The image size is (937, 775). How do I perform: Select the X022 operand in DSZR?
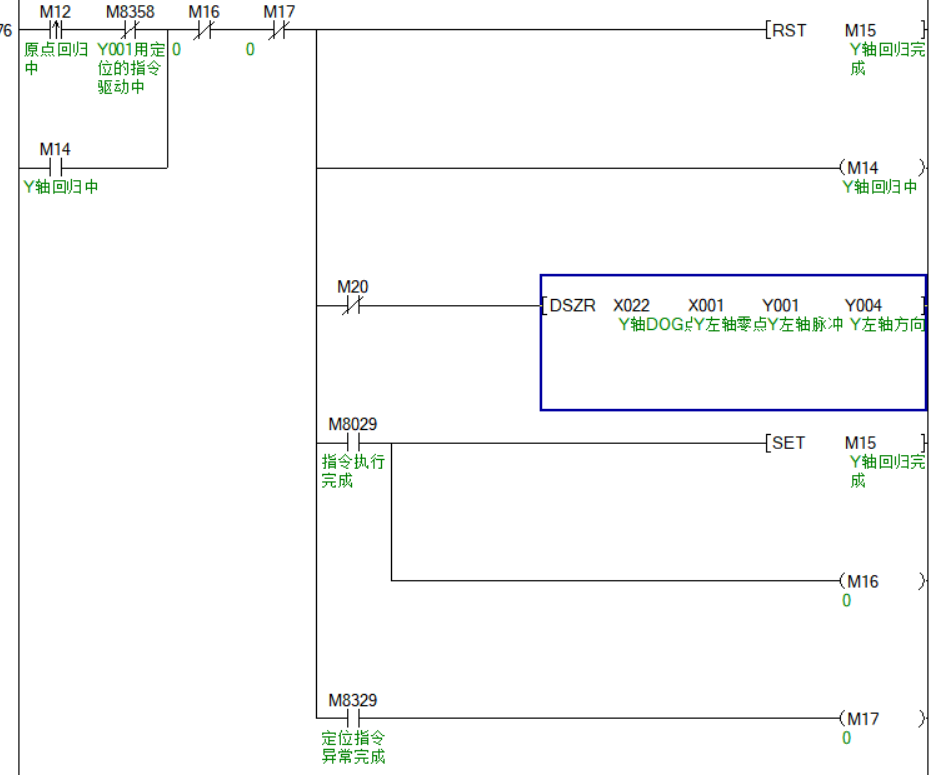tap(631, 306)
